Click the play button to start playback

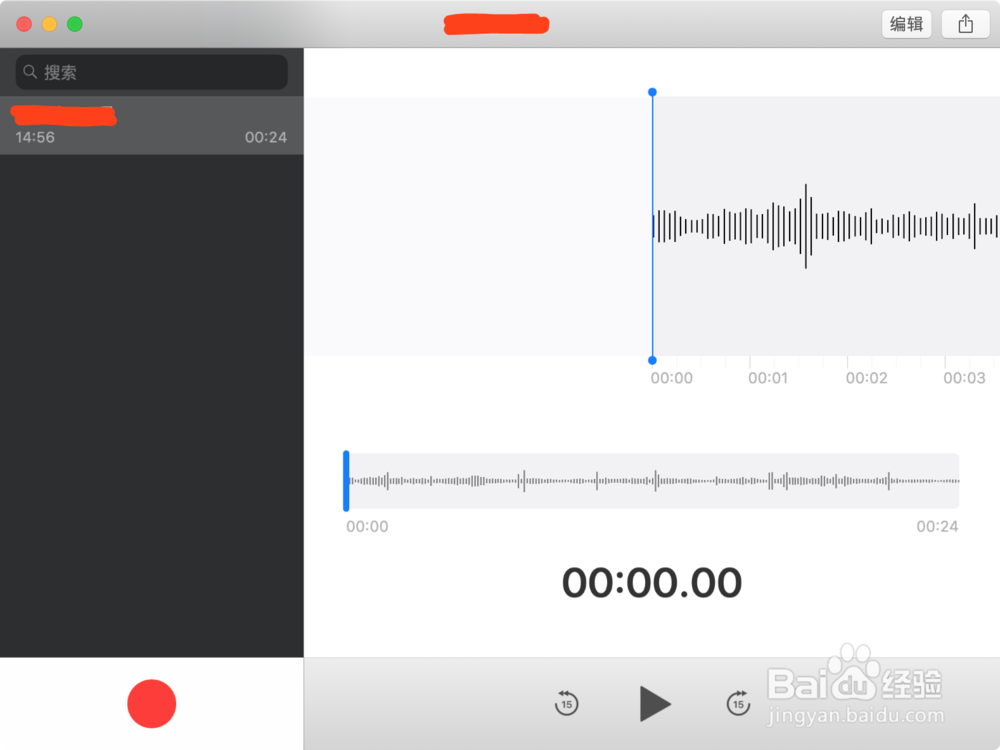(655, 703)
